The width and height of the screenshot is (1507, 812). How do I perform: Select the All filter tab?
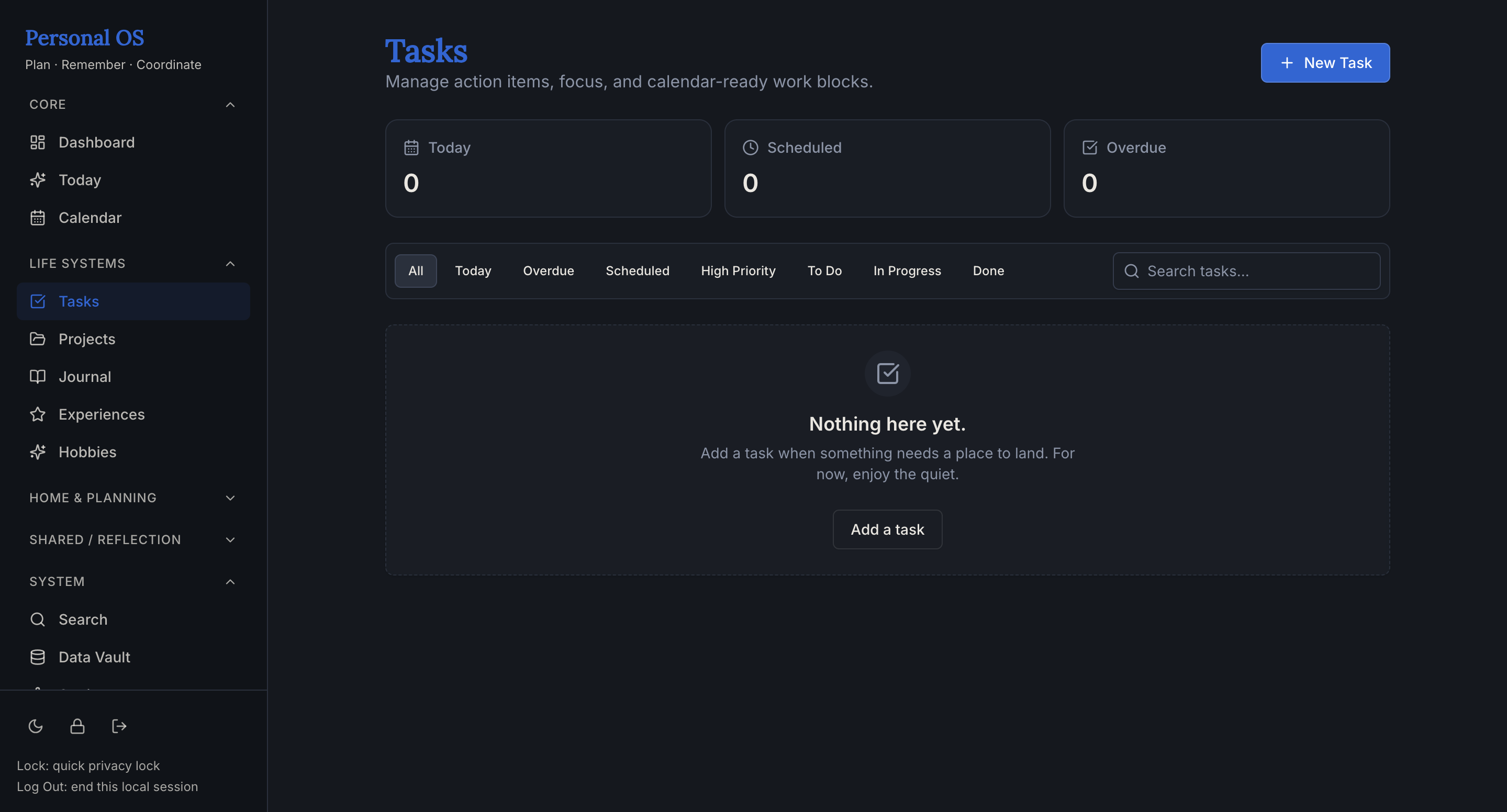coord(416,270)
